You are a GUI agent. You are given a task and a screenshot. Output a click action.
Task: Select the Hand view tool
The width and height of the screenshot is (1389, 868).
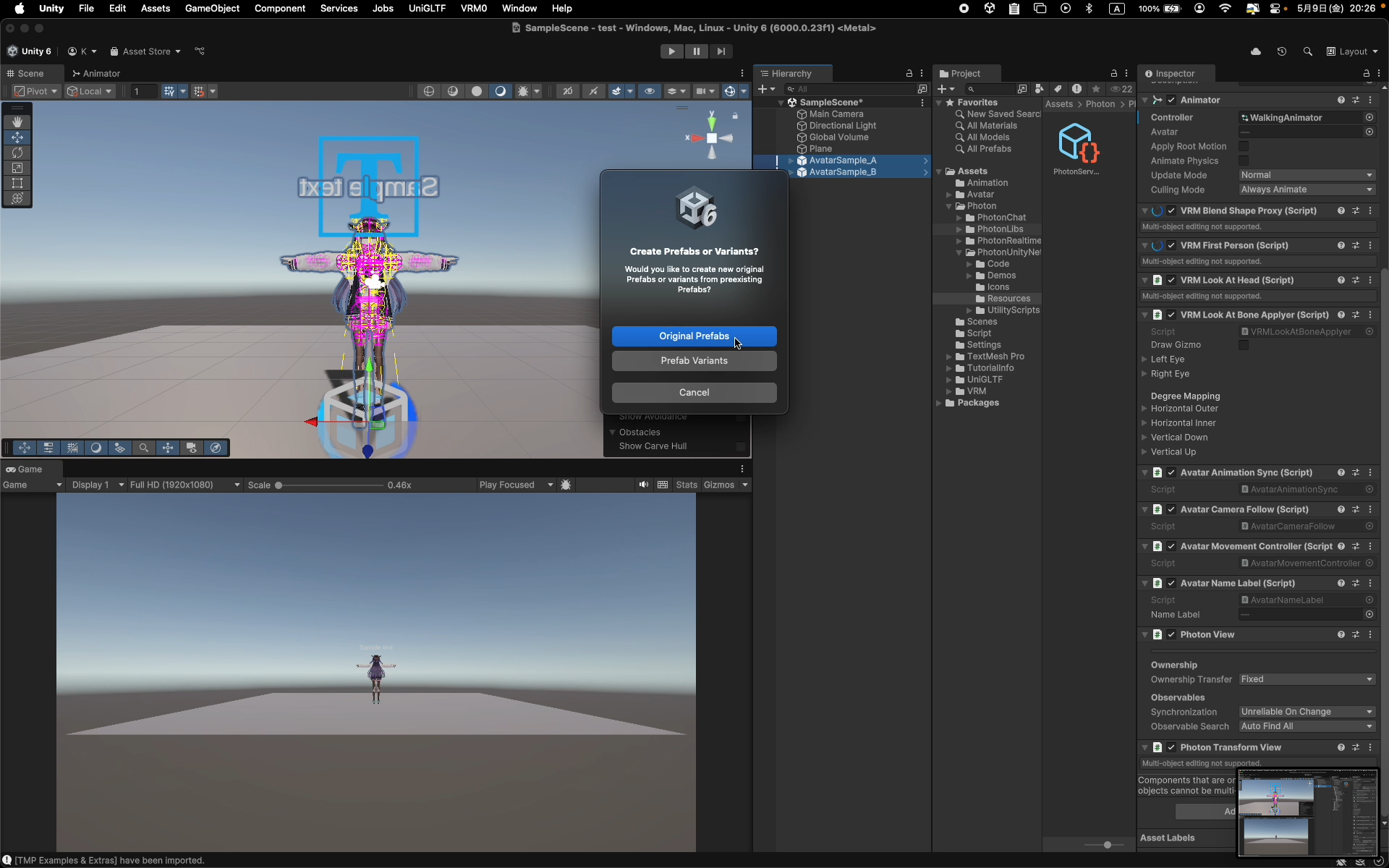click(x=17, y=122)
